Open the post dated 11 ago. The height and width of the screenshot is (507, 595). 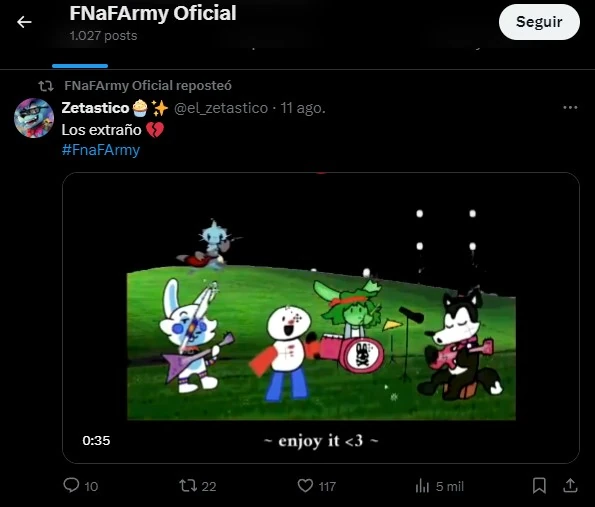point(303,108)
